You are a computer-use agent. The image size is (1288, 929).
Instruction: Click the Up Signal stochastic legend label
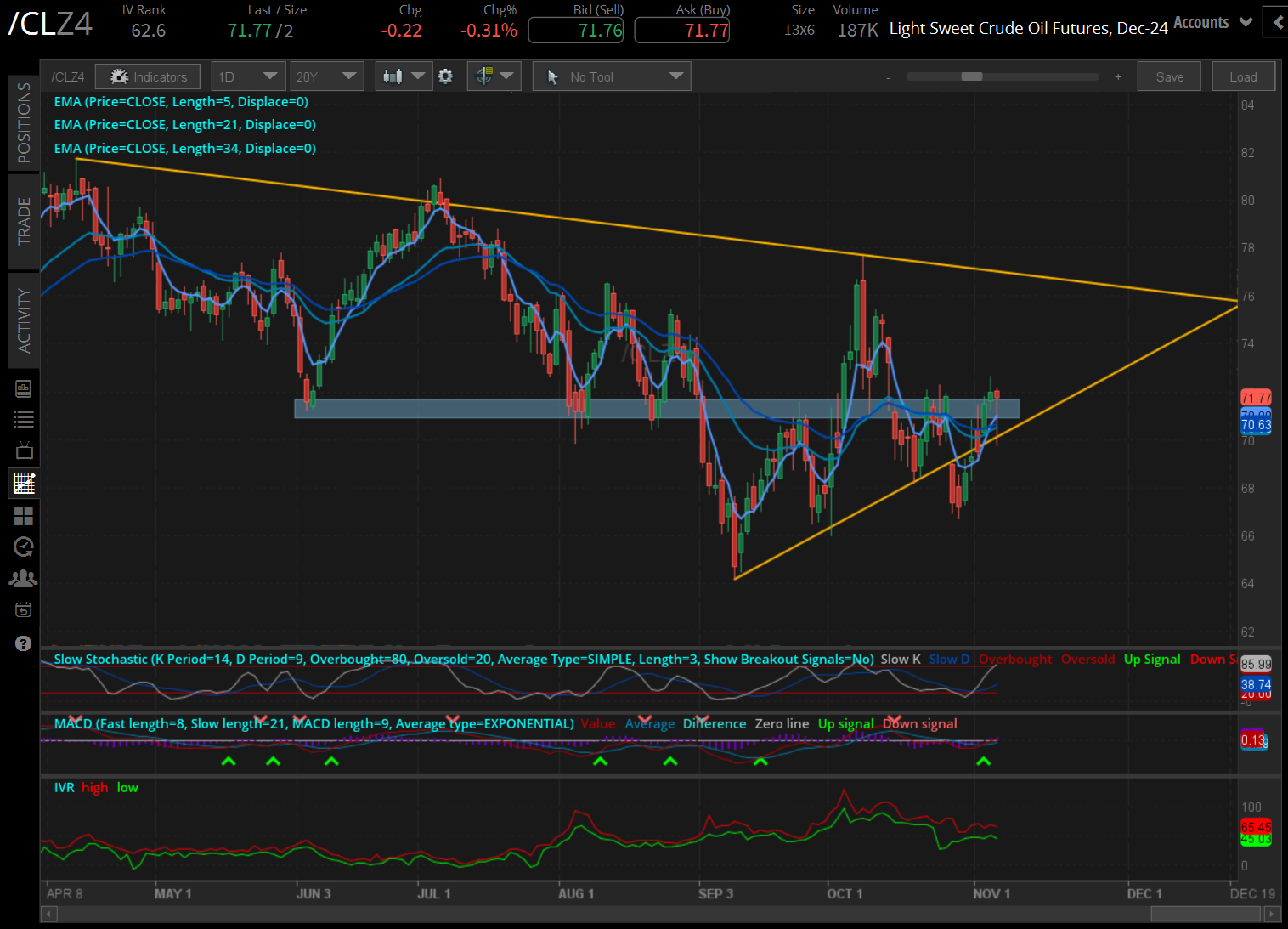click(x=1152, y=659)
